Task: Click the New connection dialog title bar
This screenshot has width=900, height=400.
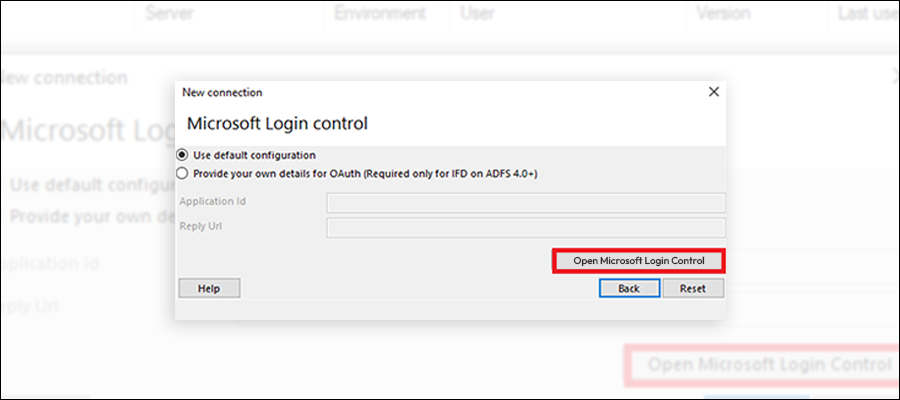Action: coord(441,92)
